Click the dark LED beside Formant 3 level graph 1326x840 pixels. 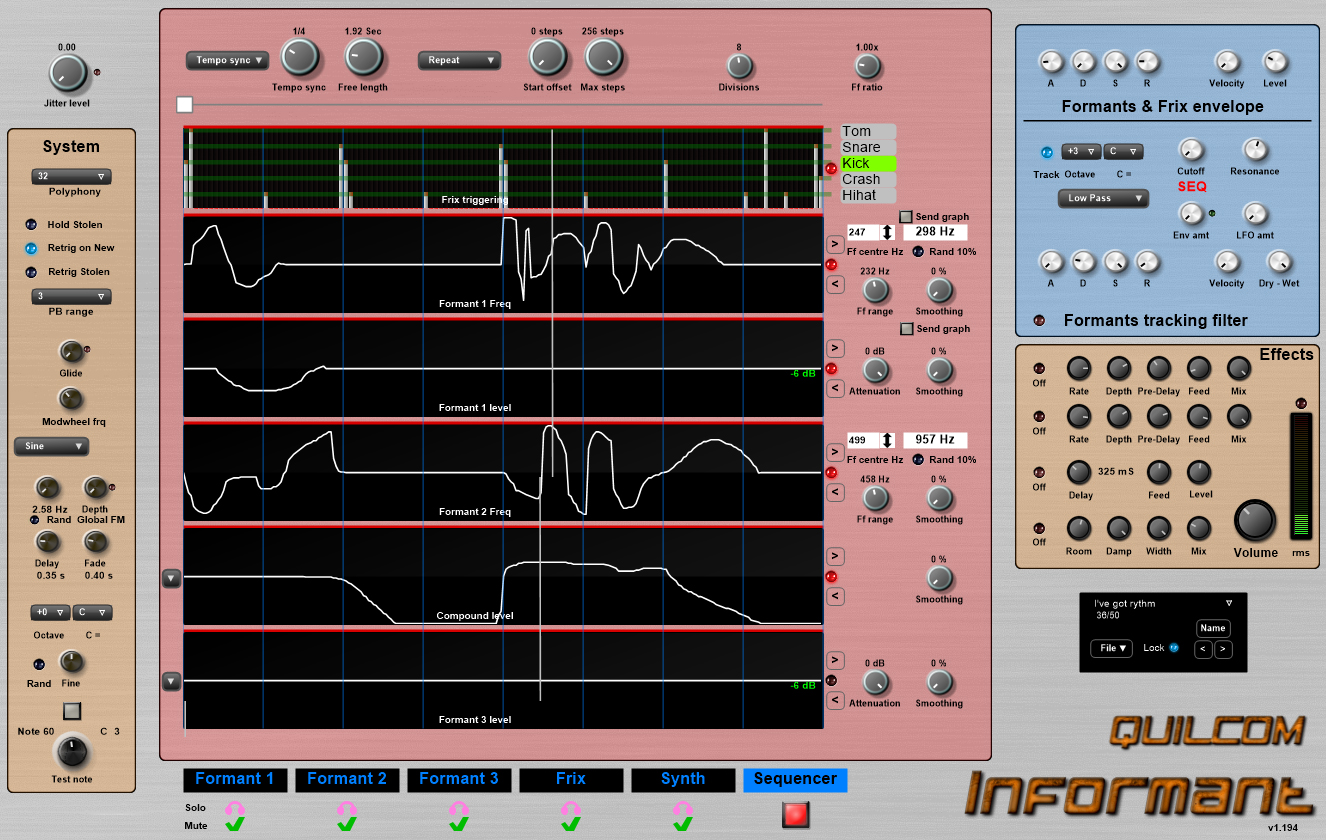click(x=831, y=681)
